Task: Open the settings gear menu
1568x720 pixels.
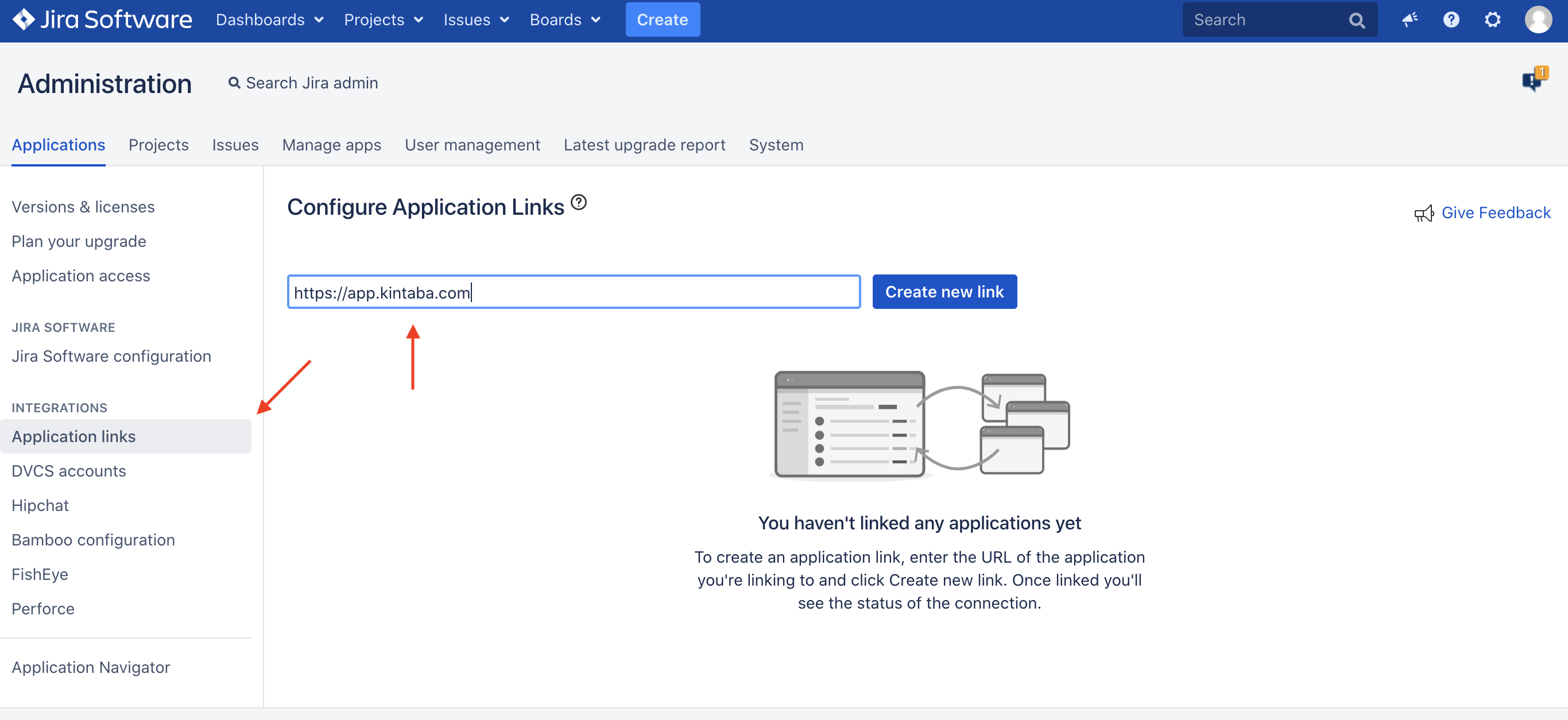Action: click(1492, 20)
